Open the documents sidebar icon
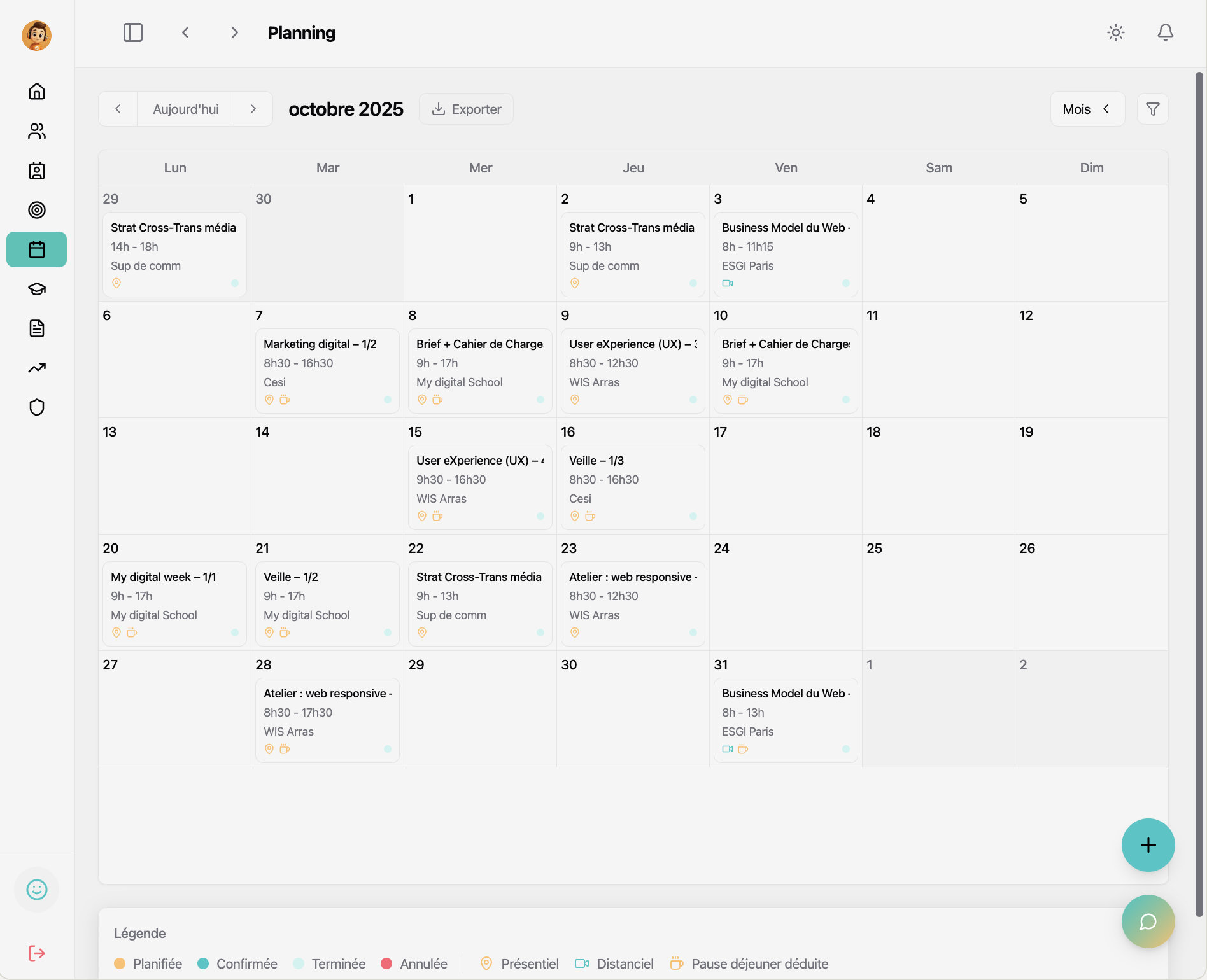 click(x=36, y=328)
